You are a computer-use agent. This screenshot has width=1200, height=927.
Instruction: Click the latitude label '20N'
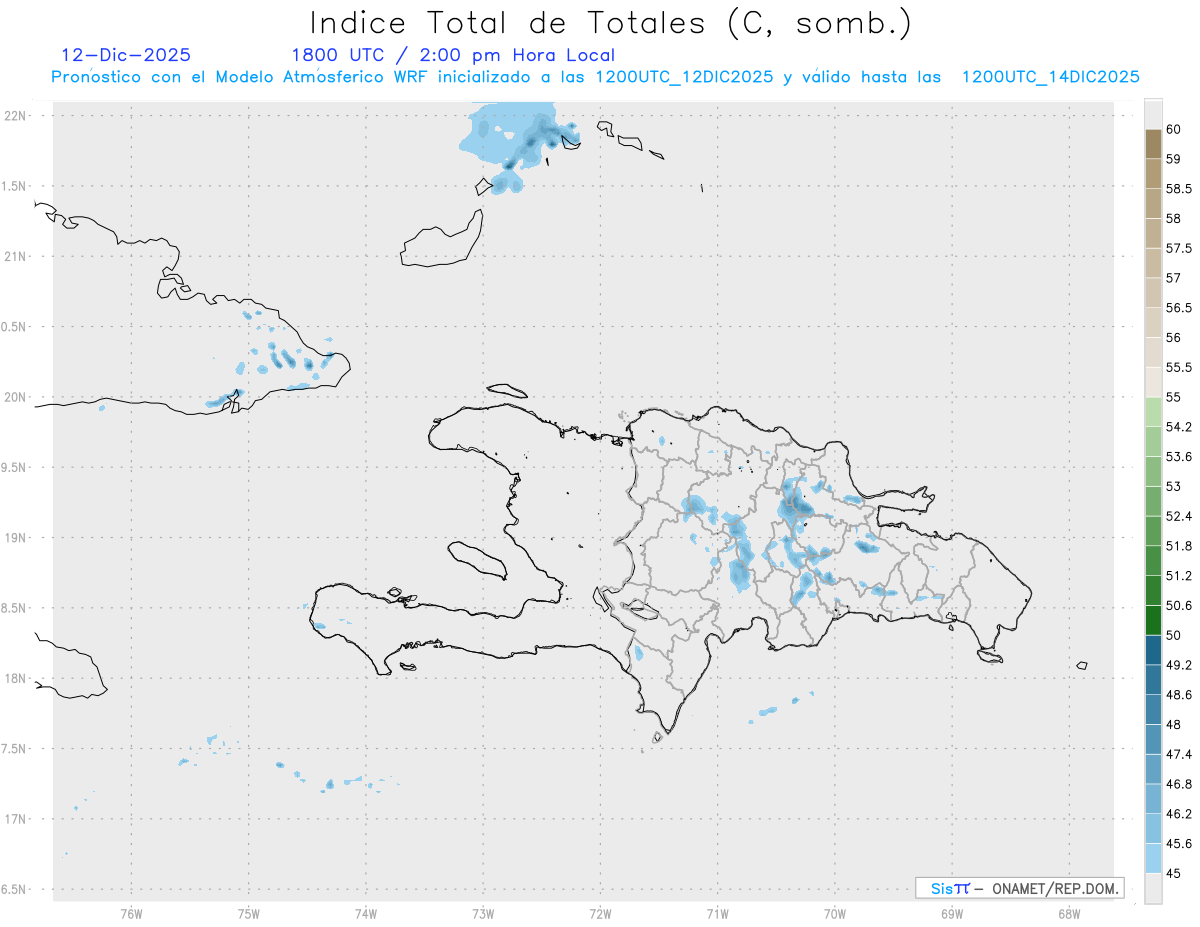(16, 397)
